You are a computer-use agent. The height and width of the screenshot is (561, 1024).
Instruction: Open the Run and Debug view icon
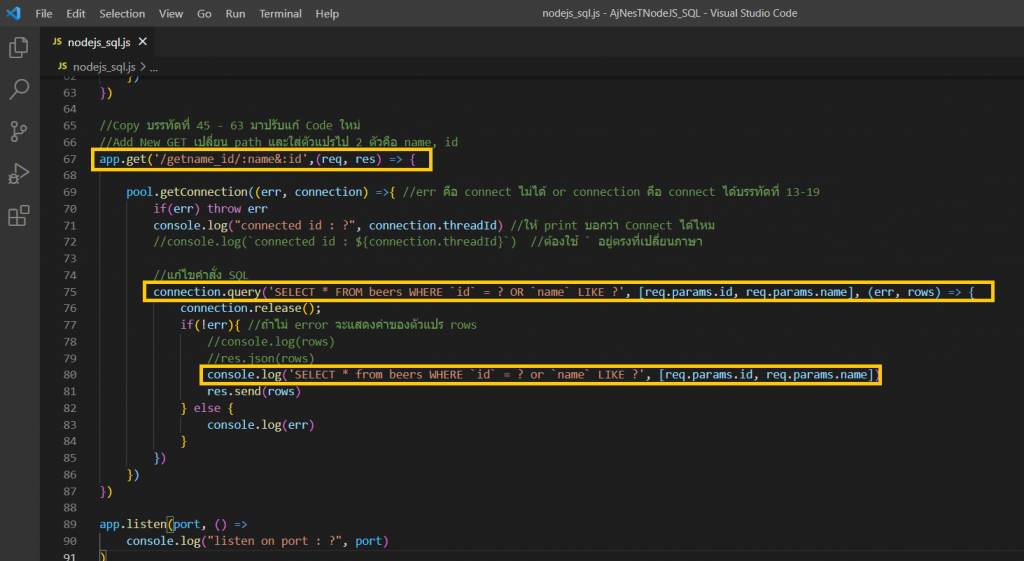[19, 173]
